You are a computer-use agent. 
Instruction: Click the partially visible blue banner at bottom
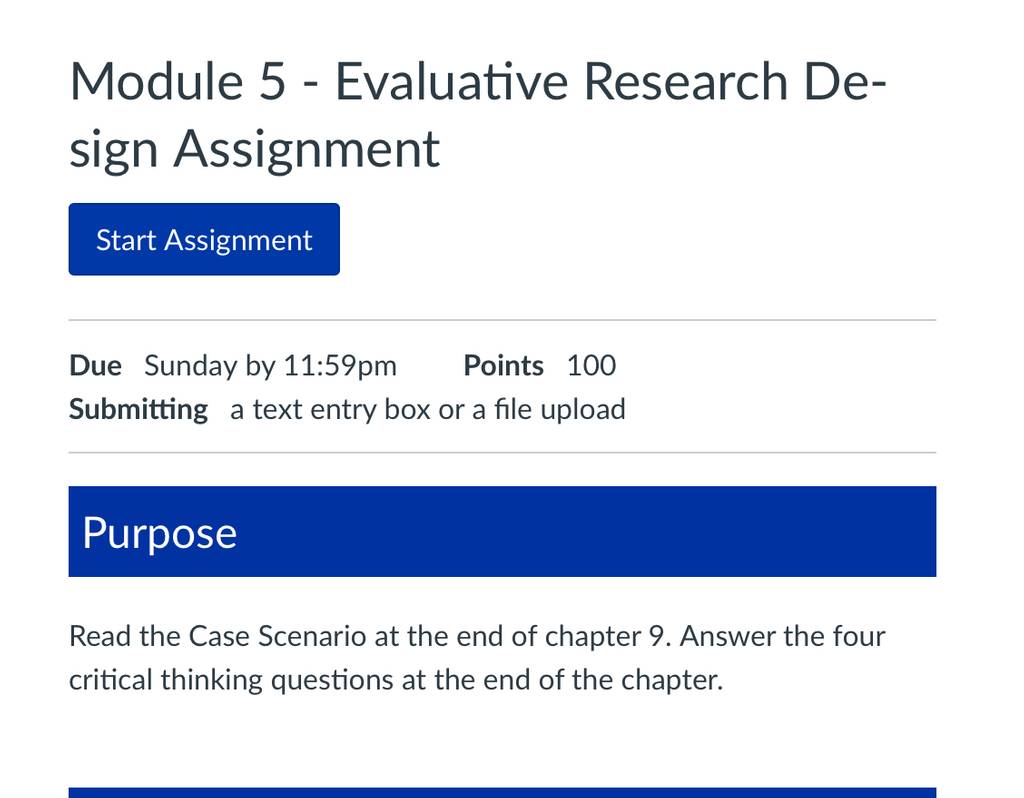502,793
